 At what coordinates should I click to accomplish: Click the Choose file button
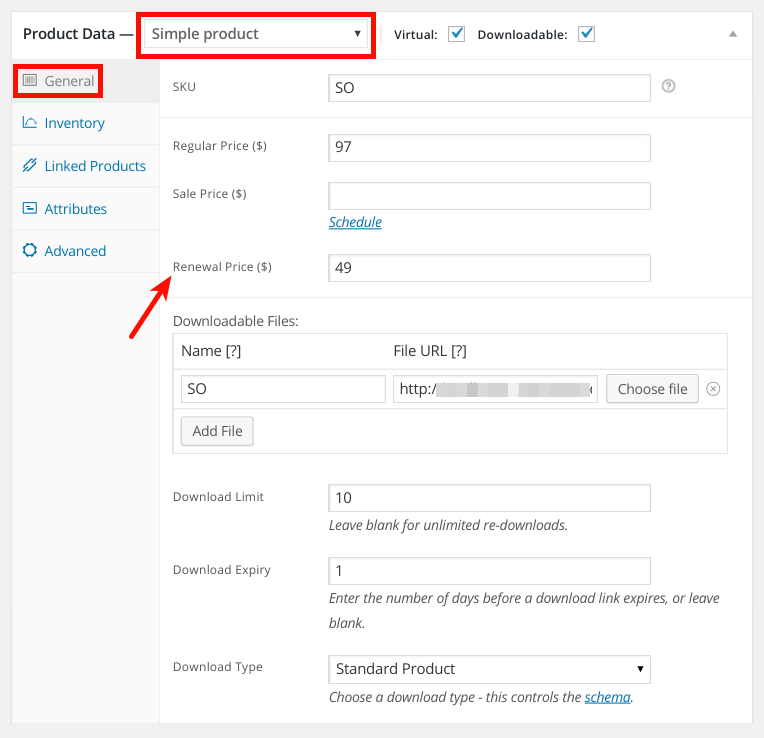652,389
